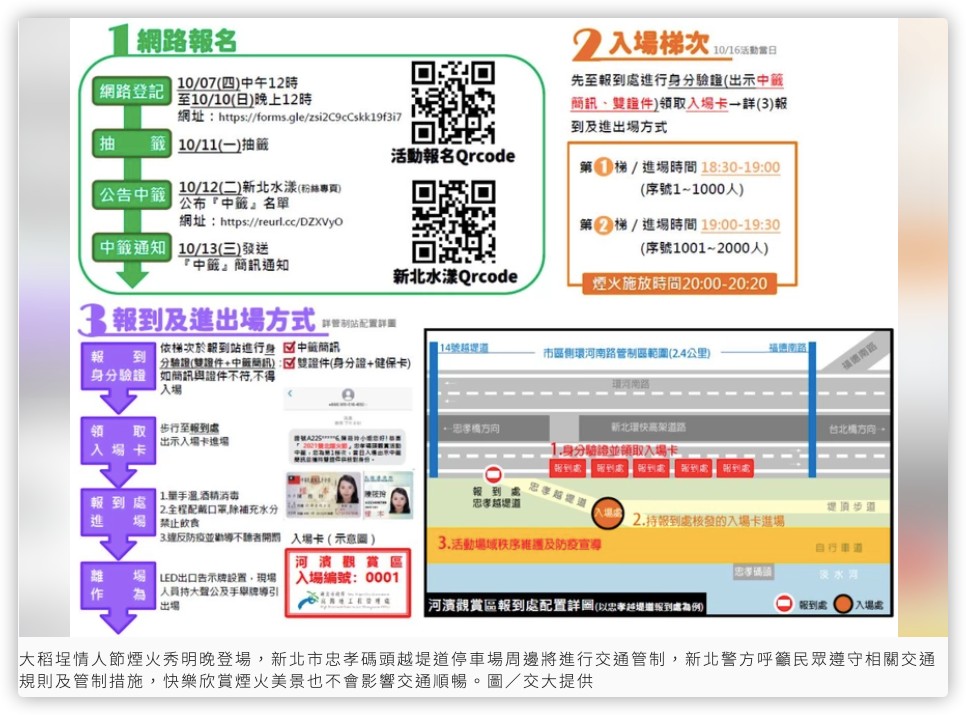966x715 pixels.
Task: Select the green 中籤通知 step label
Action: tap(132, 247)
